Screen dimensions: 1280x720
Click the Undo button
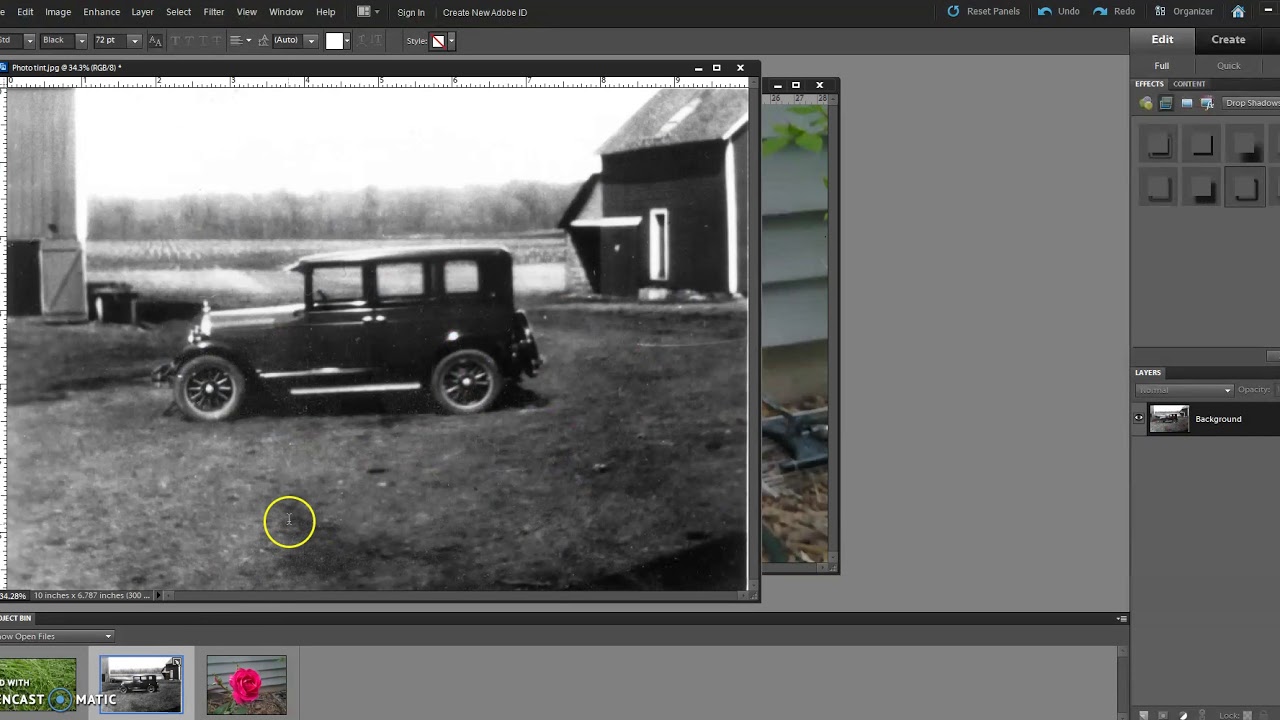tap(1059, 11)
